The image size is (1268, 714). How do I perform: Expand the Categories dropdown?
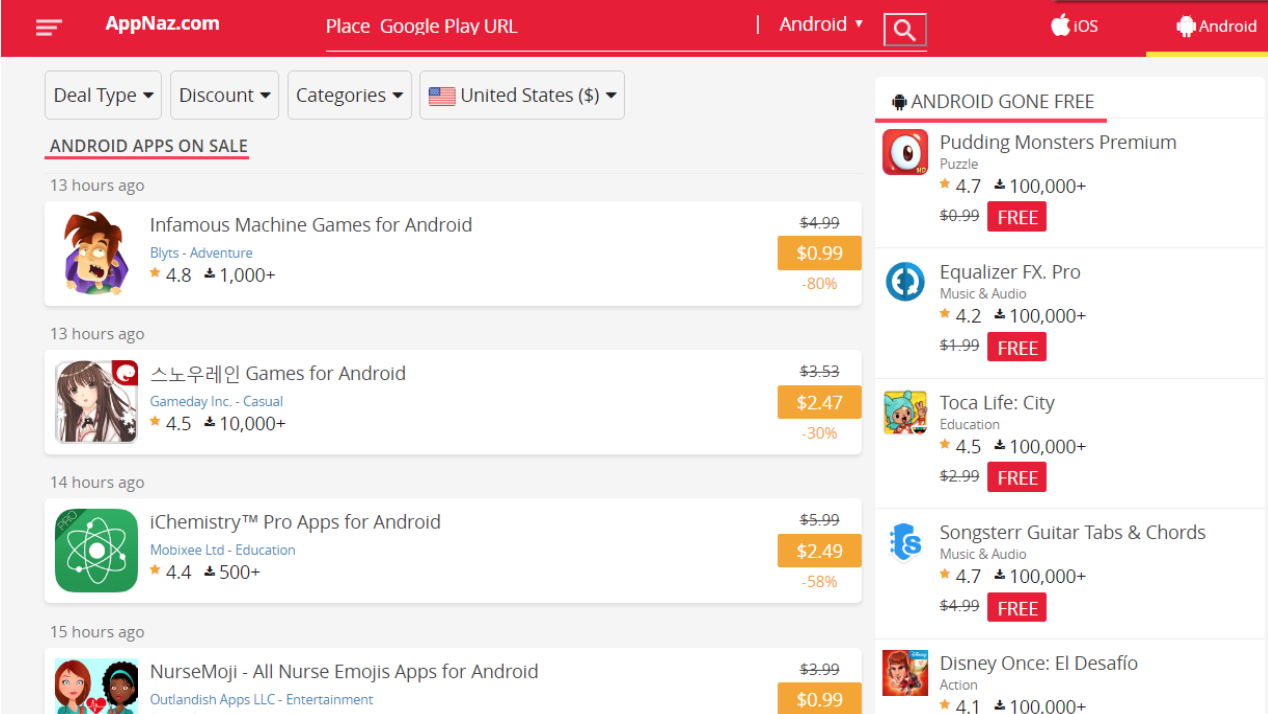tap(349, 95)
